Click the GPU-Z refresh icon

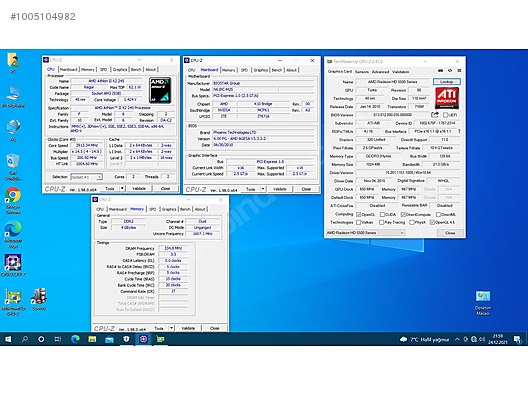450,71
